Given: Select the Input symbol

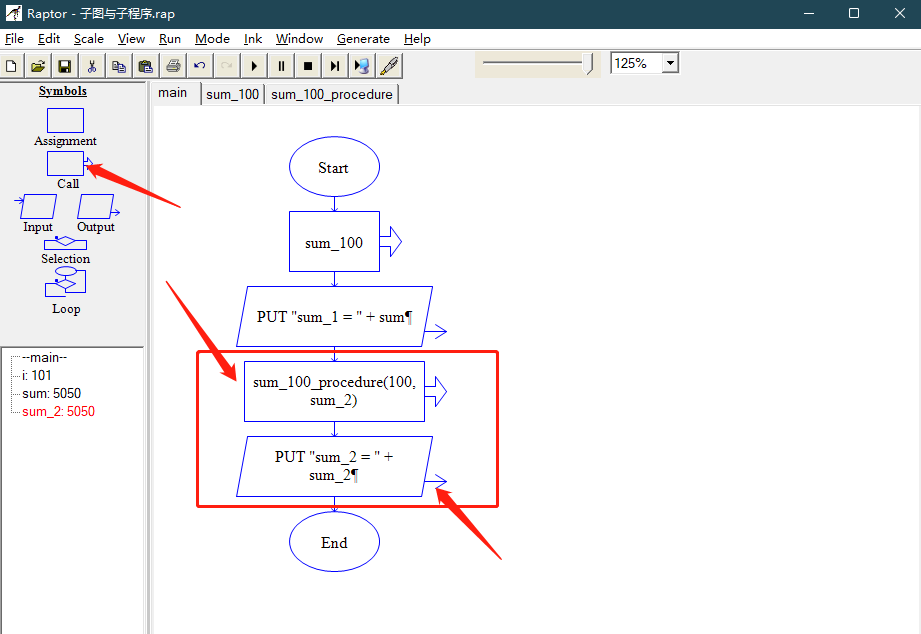Looking at the screenshot, I should 36,206.
